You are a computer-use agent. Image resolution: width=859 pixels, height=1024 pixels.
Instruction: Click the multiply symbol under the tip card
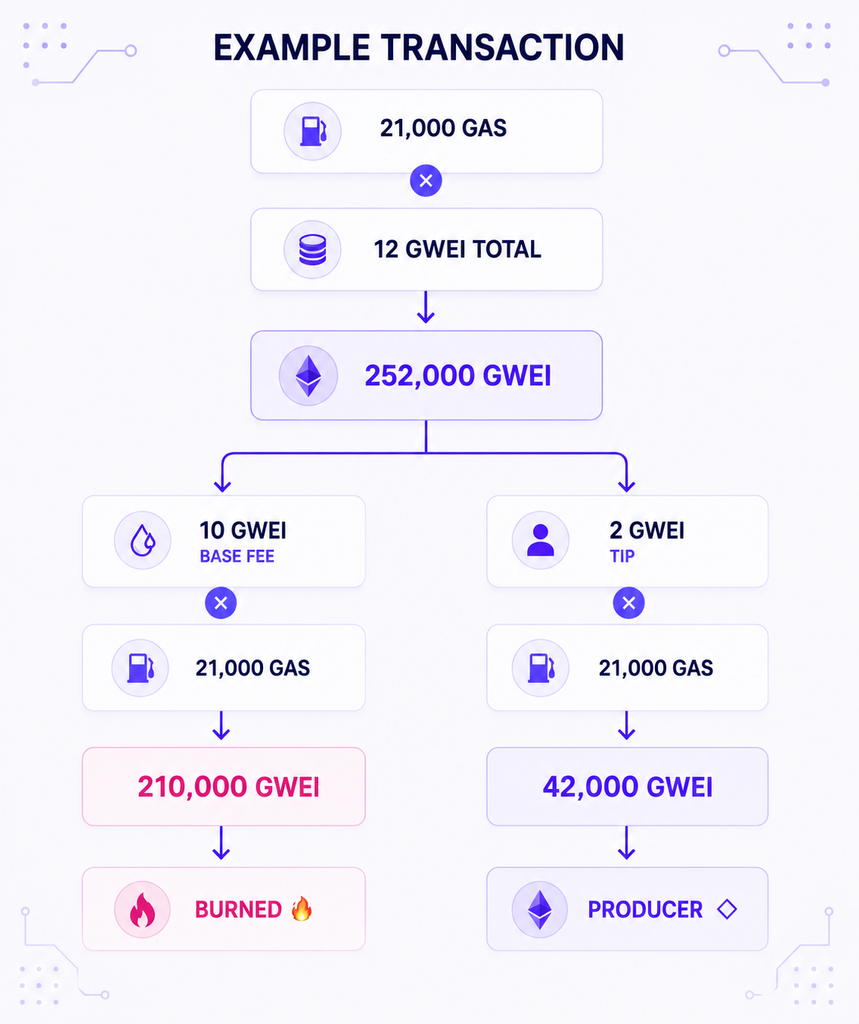[628, 603]
